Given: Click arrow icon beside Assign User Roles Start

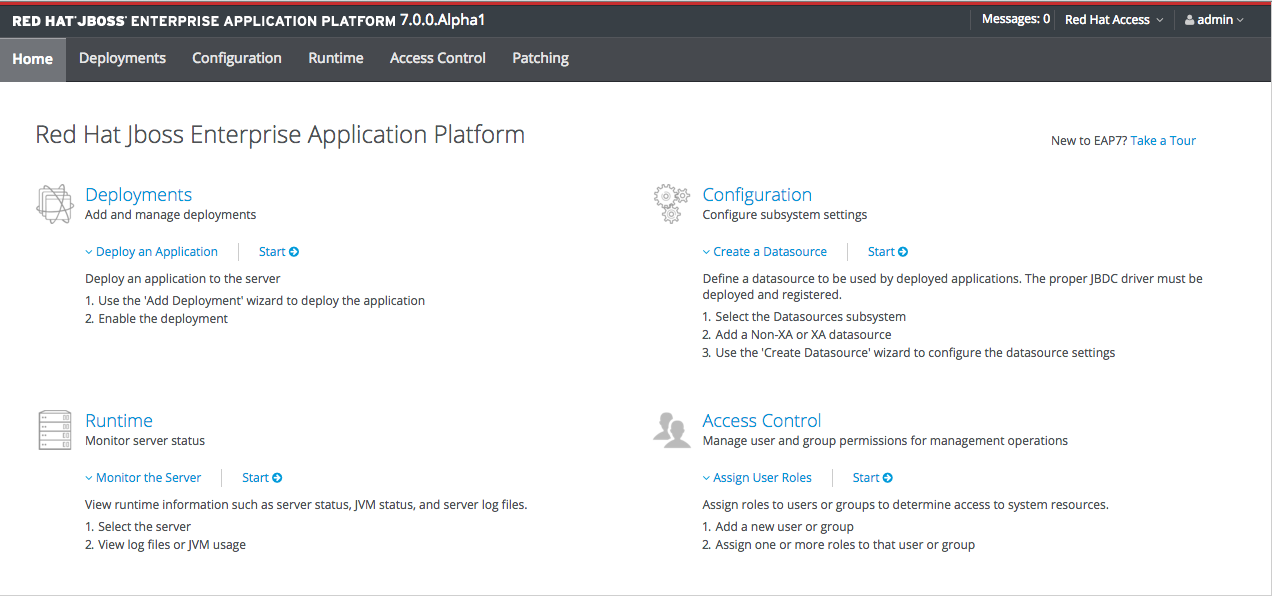Looking at the screenshot, I should tap(888, 478).
